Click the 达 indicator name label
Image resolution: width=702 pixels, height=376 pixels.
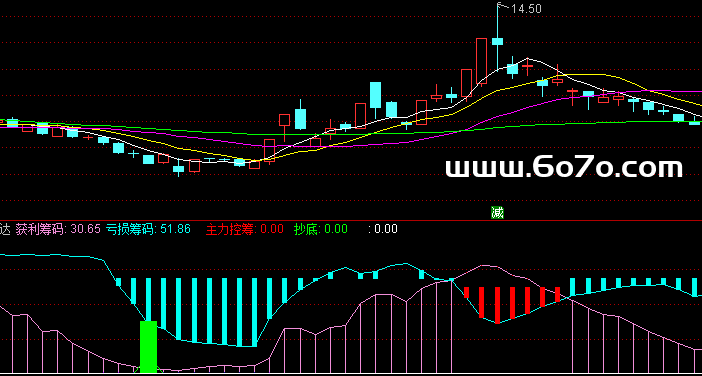5,229
